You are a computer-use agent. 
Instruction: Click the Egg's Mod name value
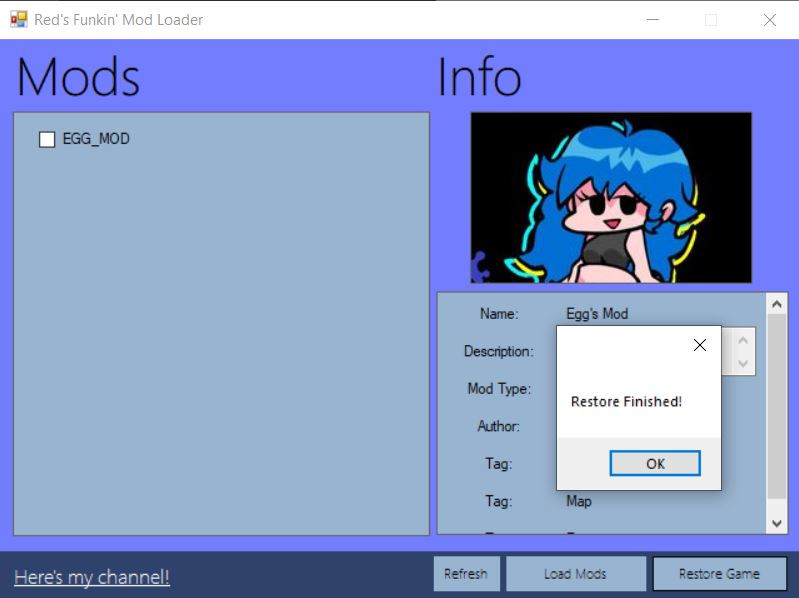click(597, 314)
